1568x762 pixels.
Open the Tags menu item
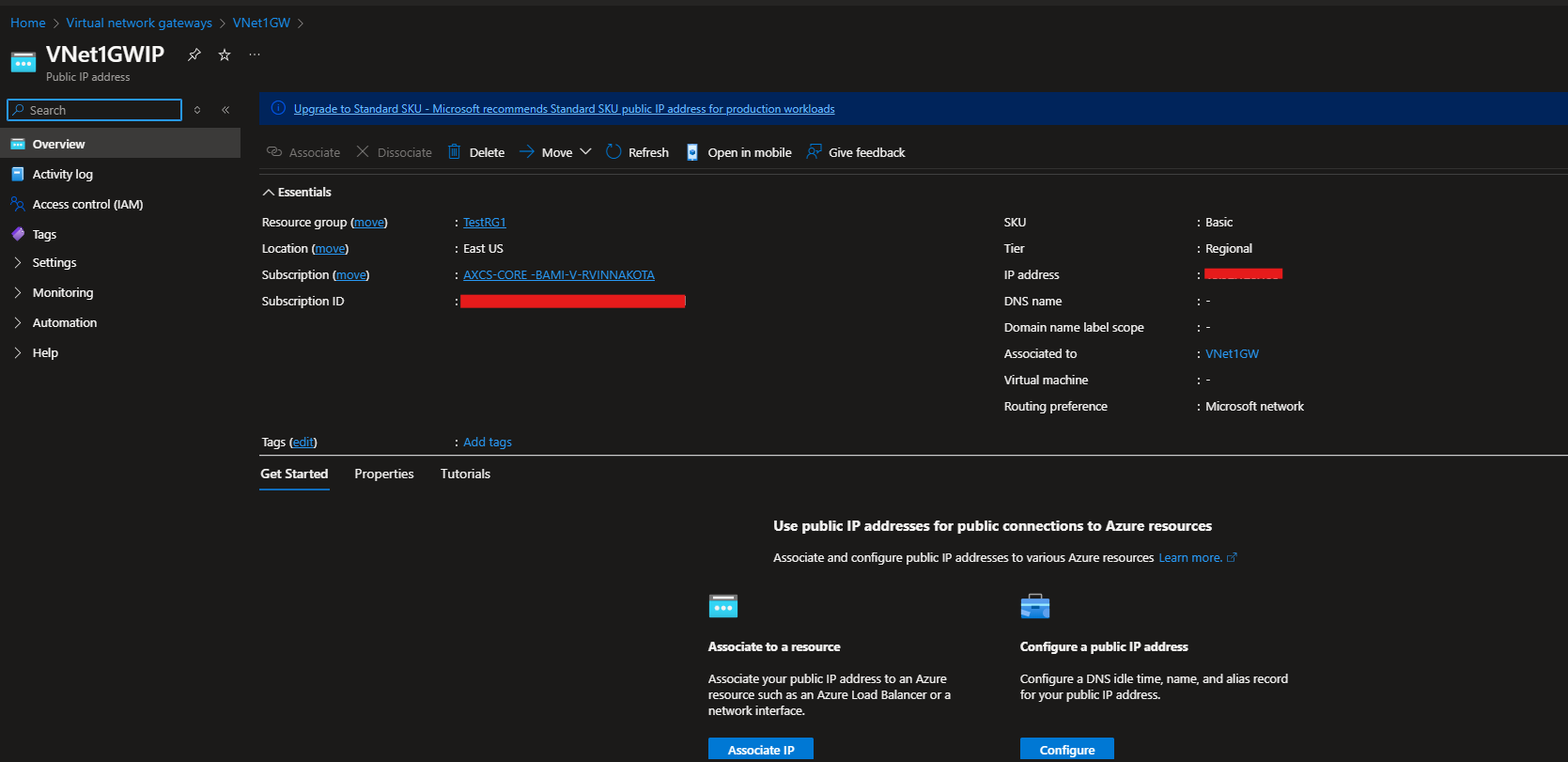click(x=44, y=234)
